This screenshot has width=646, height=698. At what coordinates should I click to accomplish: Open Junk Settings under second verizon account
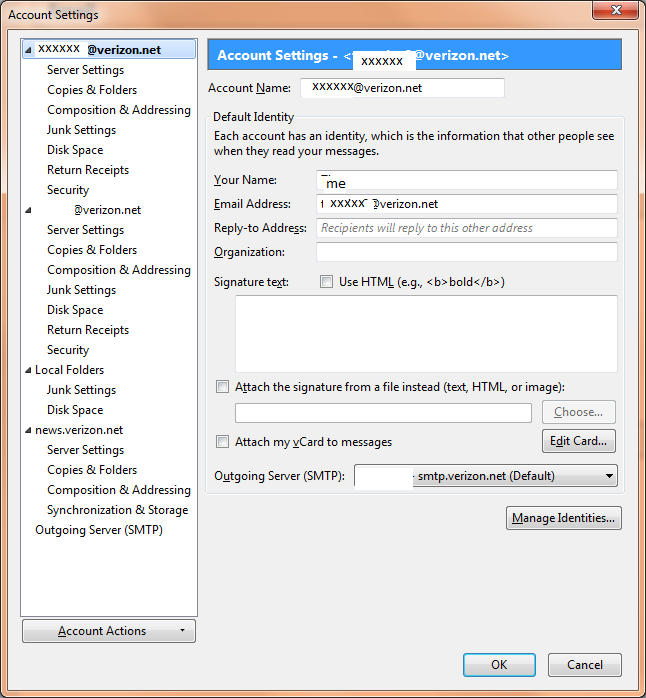coord(81,290)
